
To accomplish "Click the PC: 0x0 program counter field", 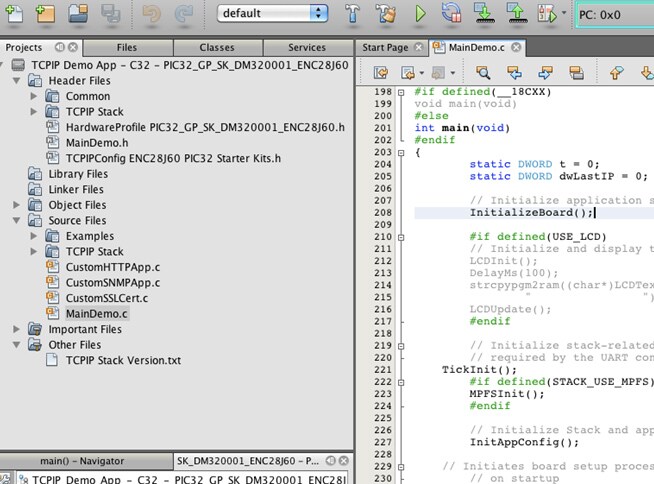I will point(615,15).
